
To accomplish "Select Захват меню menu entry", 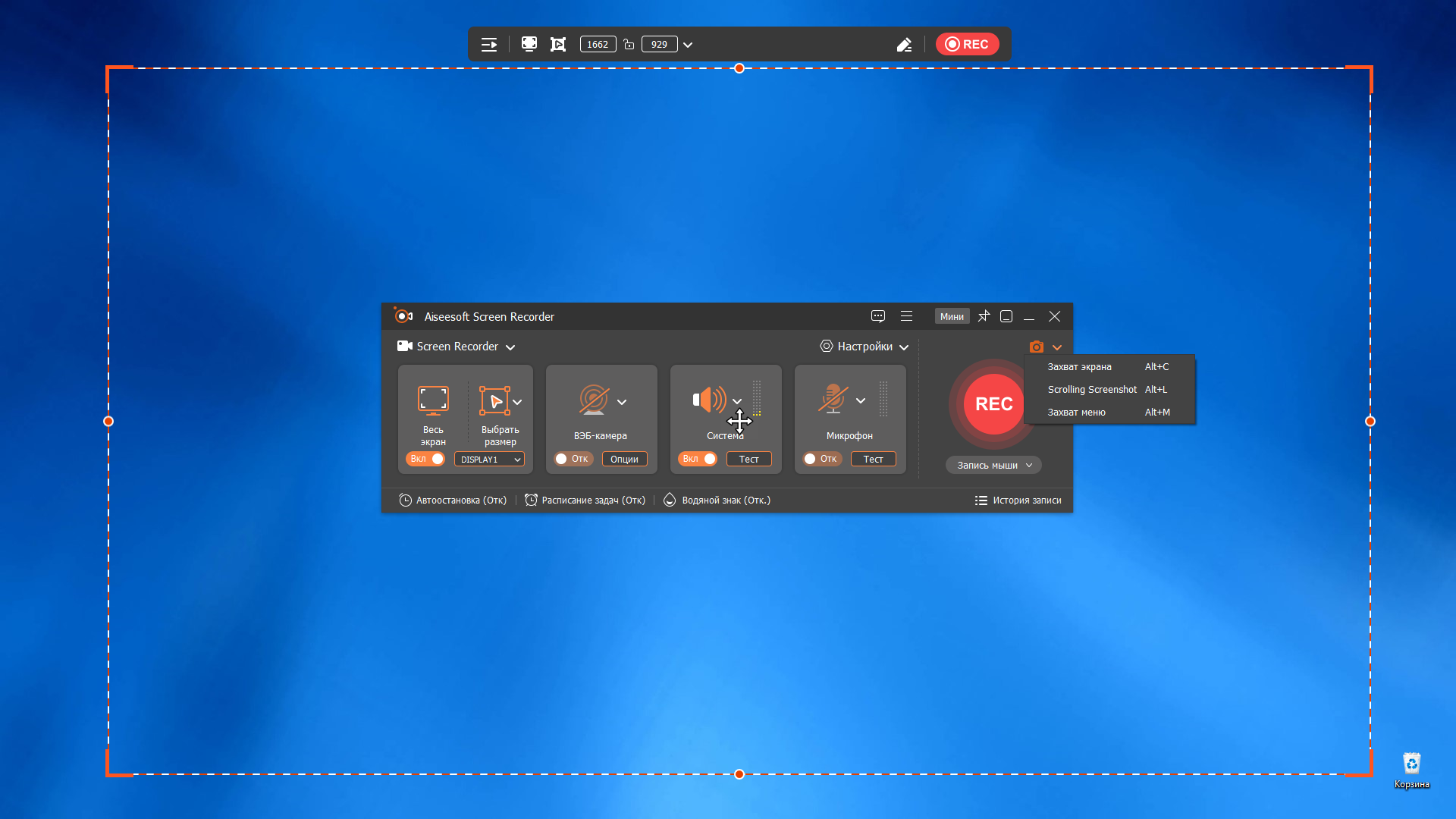I will pyautogui.click(x=1076, y=413).
